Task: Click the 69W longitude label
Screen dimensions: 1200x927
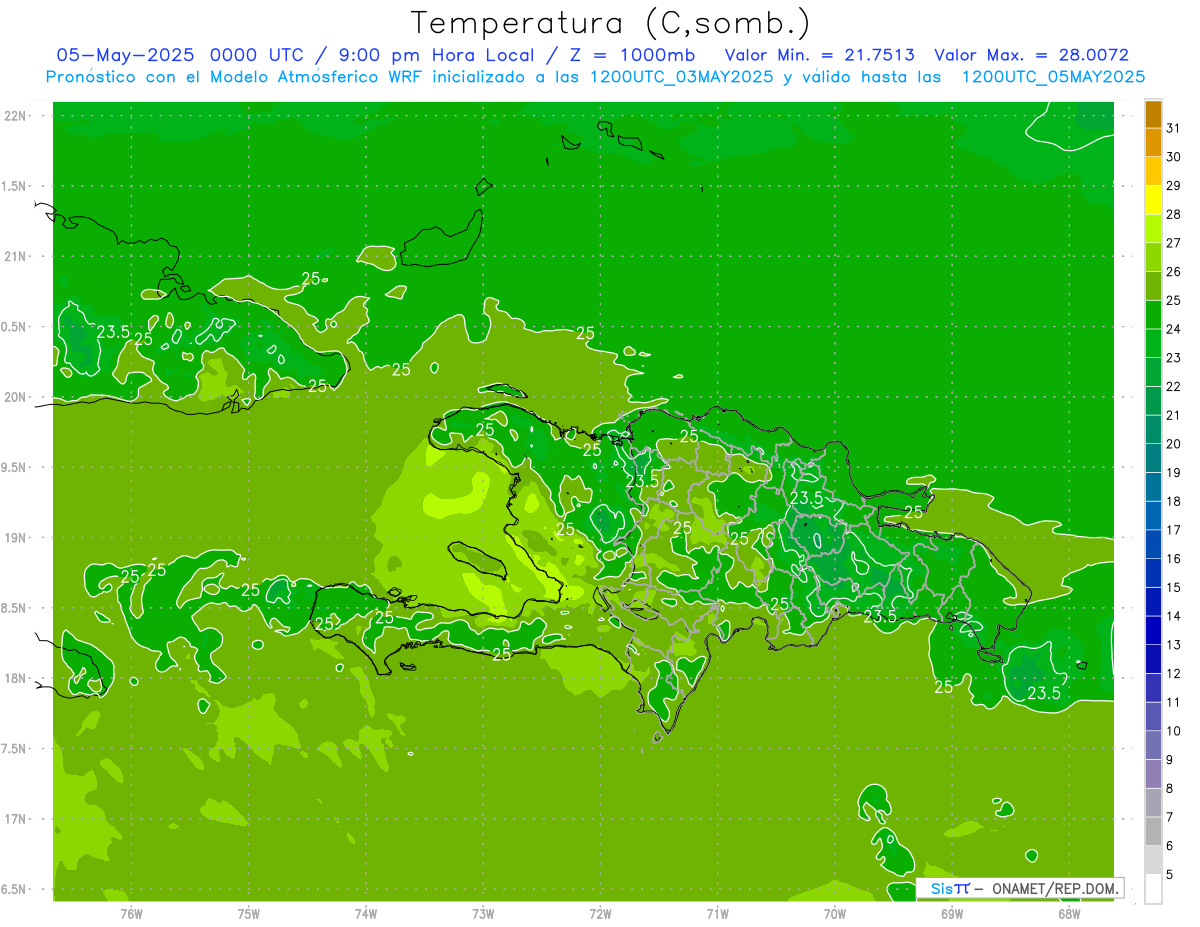Action: (952, 913)
